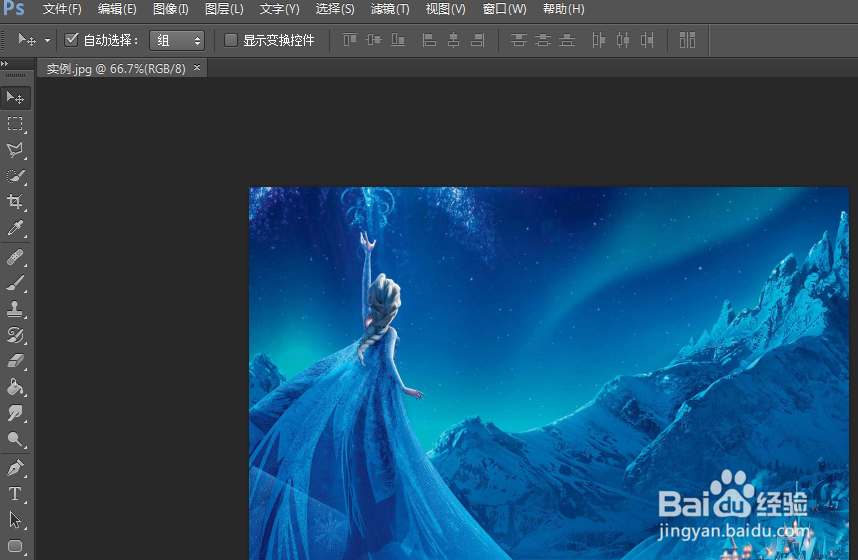Select the Eraser tool
Viewport: 858px width, 560px height.
pyautogui.click(x=15, y=361)
